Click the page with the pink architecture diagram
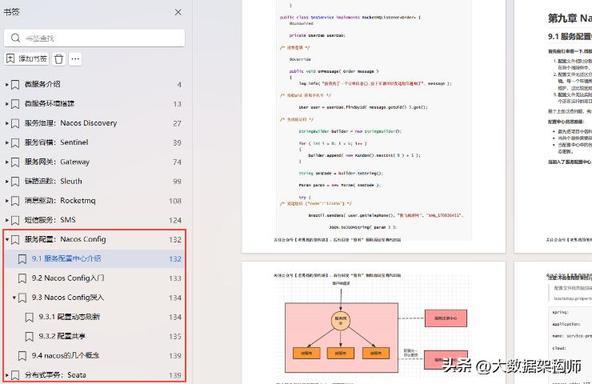Viewport: 592px width, 384px height. (x=373, y=323)
